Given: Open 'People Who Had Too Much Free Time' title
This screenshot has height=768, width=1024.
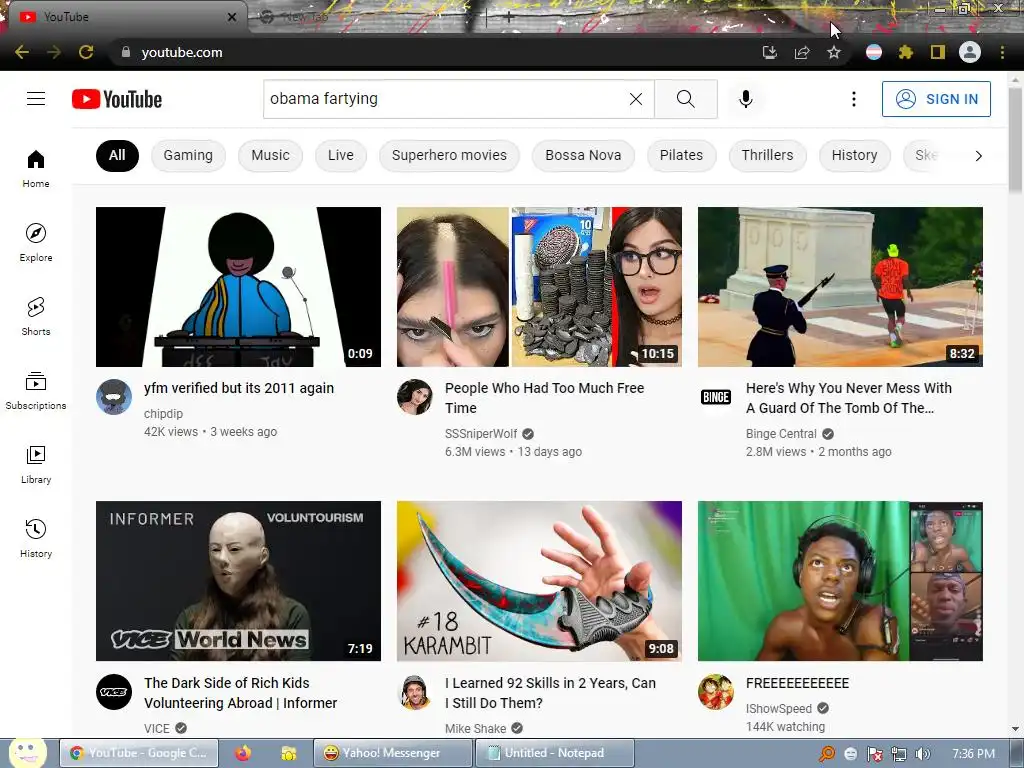Looking at the screenshot, I should click(545, 398).
